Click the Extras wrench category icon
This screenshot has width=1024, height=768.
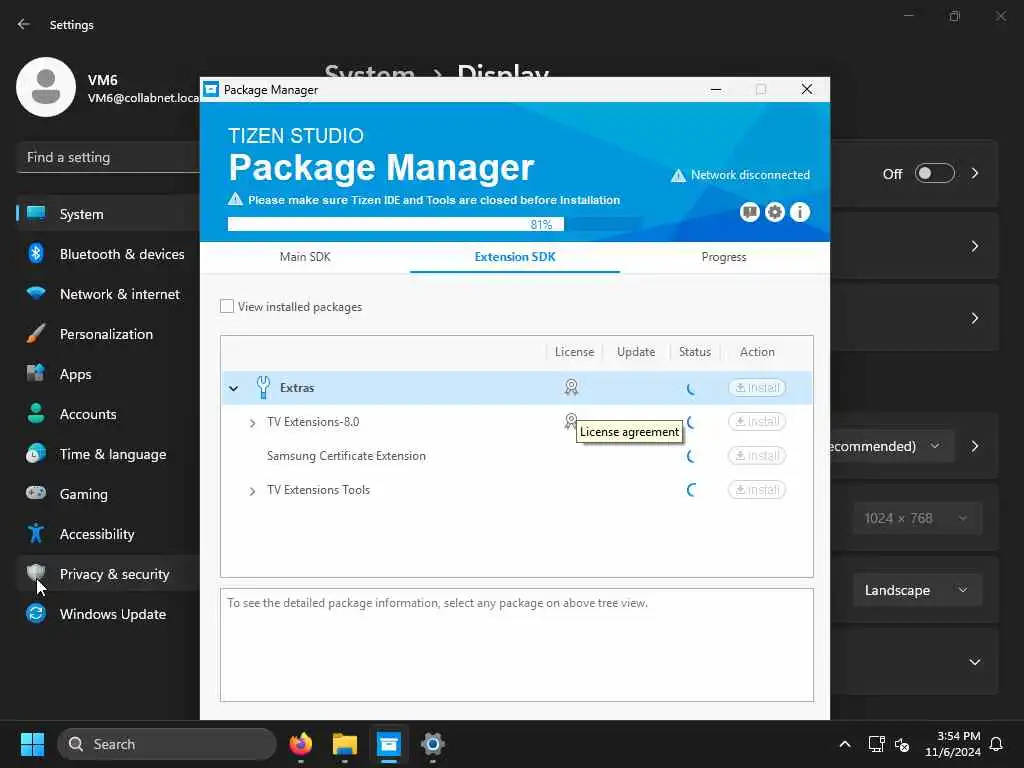pyautogui.click(x=263, y=387)
